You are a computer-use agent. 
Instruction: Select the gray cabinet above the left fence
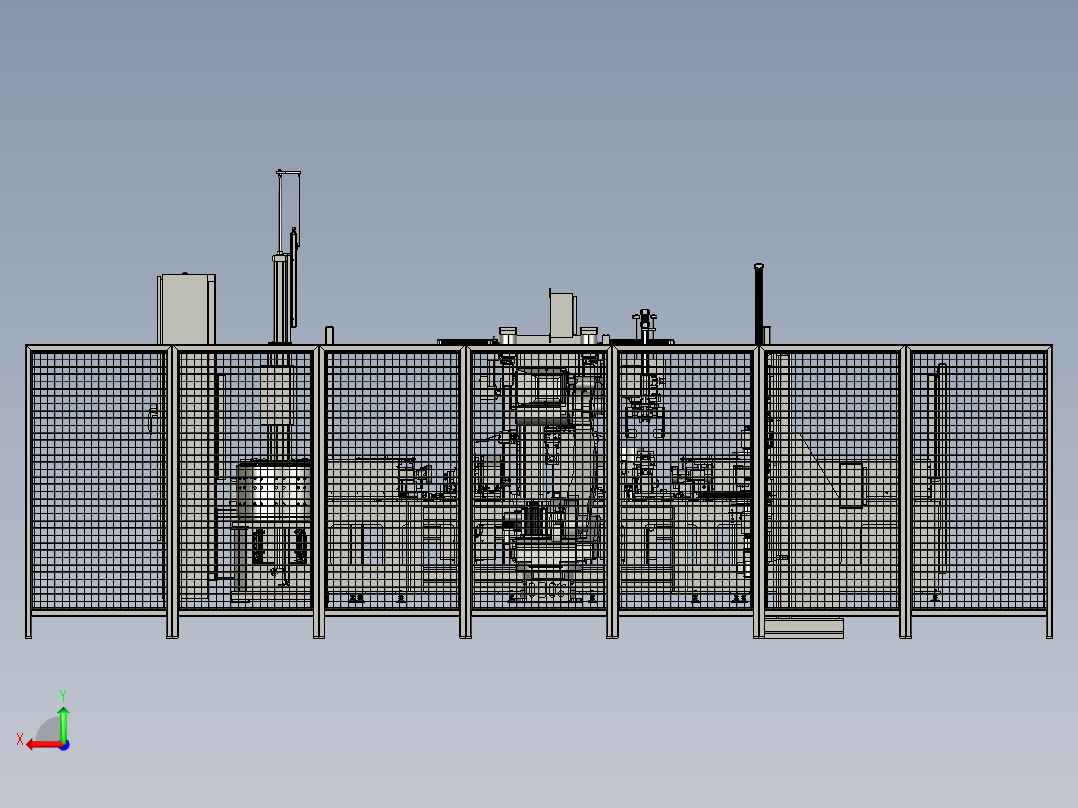(x=186, y=309)
